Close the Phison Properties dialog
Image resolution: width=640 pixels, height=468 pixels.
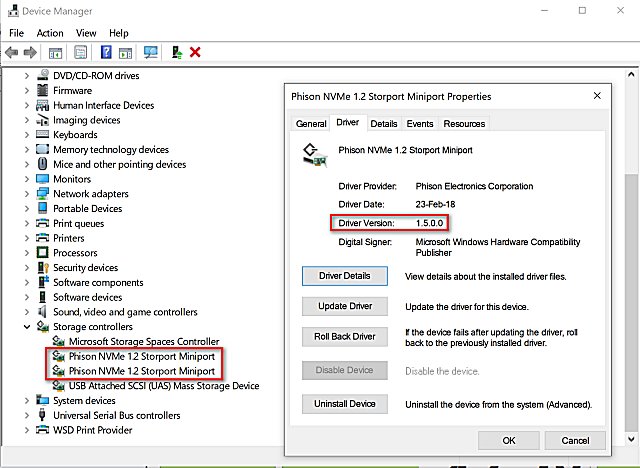pyautogui.click(x=597, y=95)
